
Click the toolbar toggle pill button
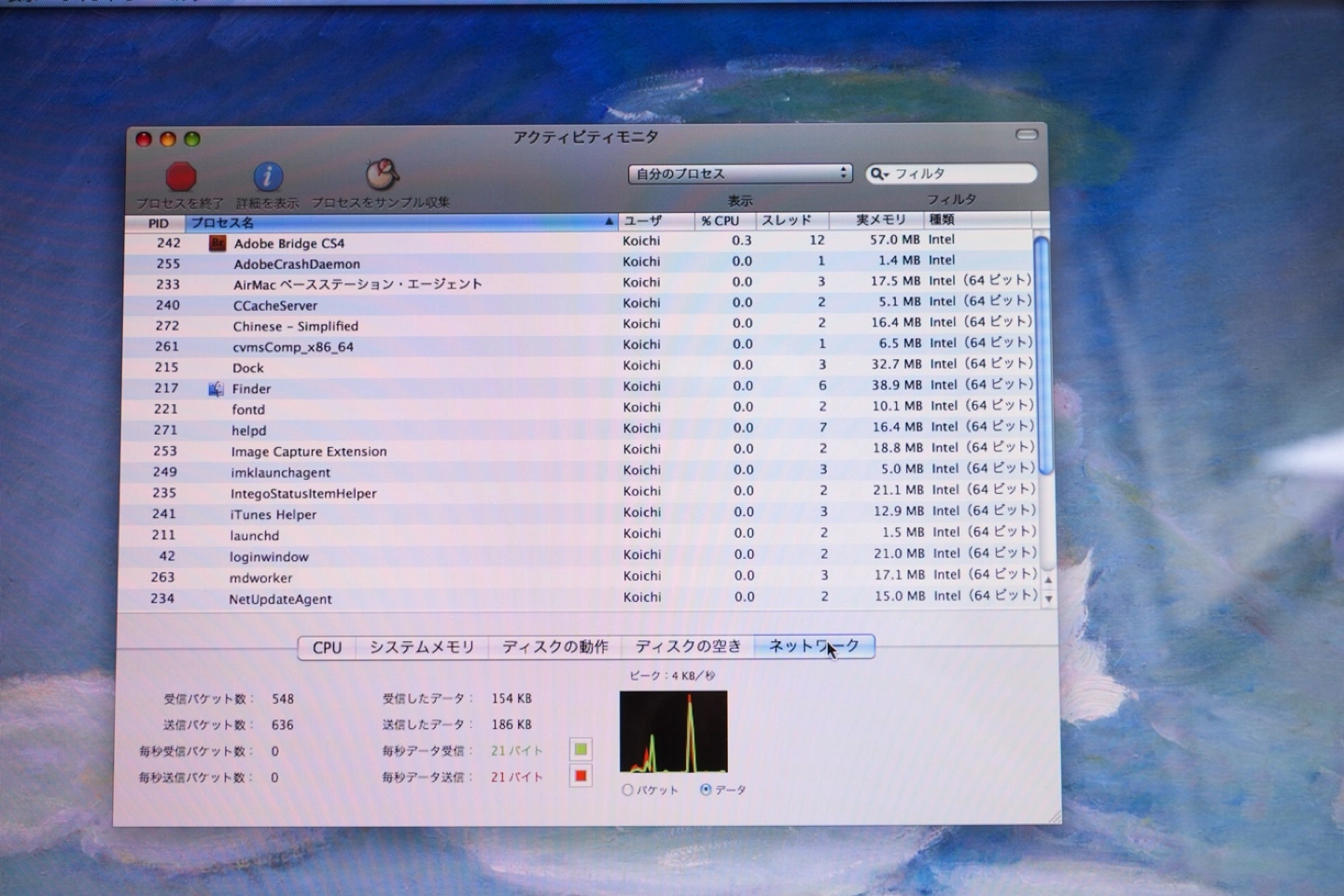1027,135
